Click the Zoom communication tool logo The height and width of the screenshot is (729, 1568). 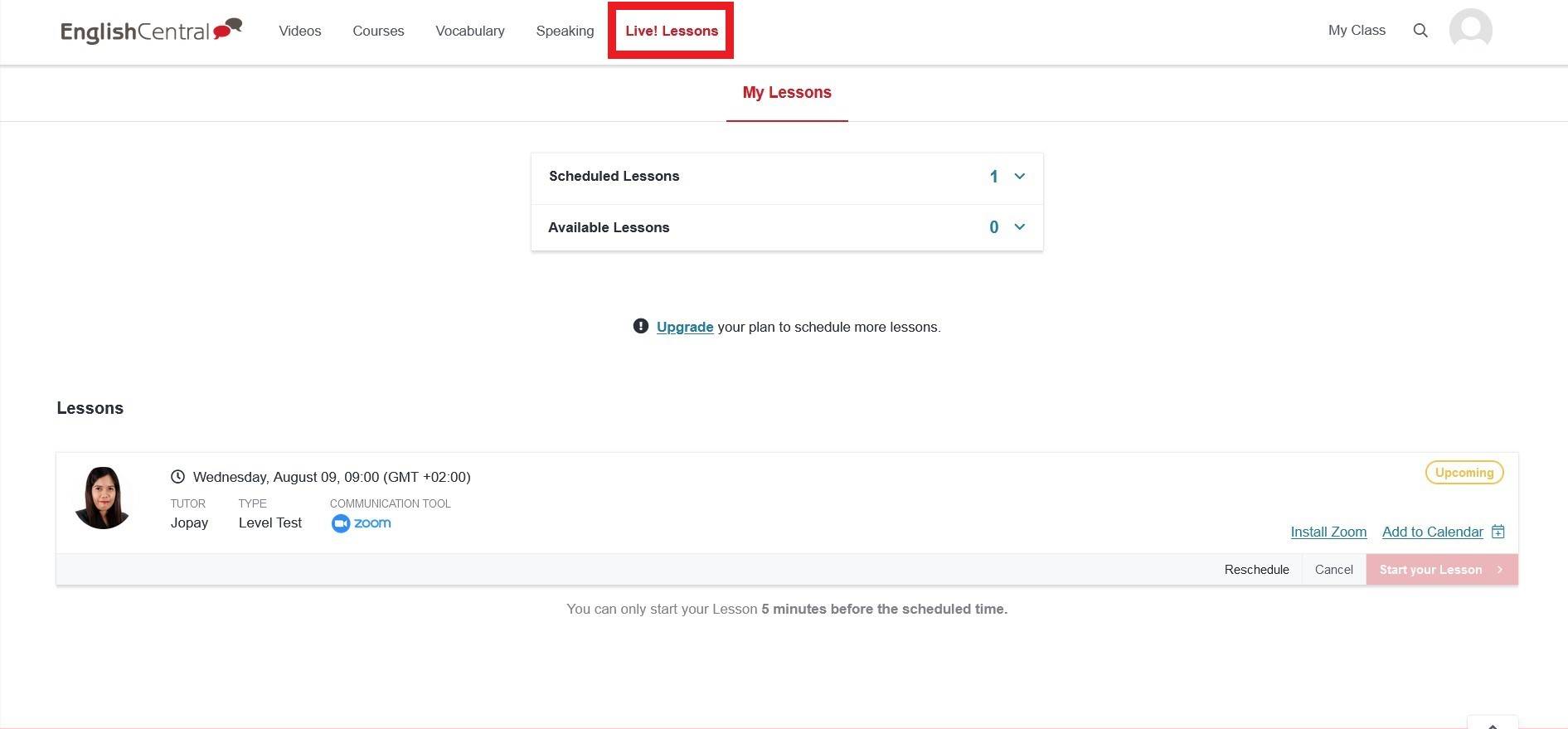pos(361,523)
